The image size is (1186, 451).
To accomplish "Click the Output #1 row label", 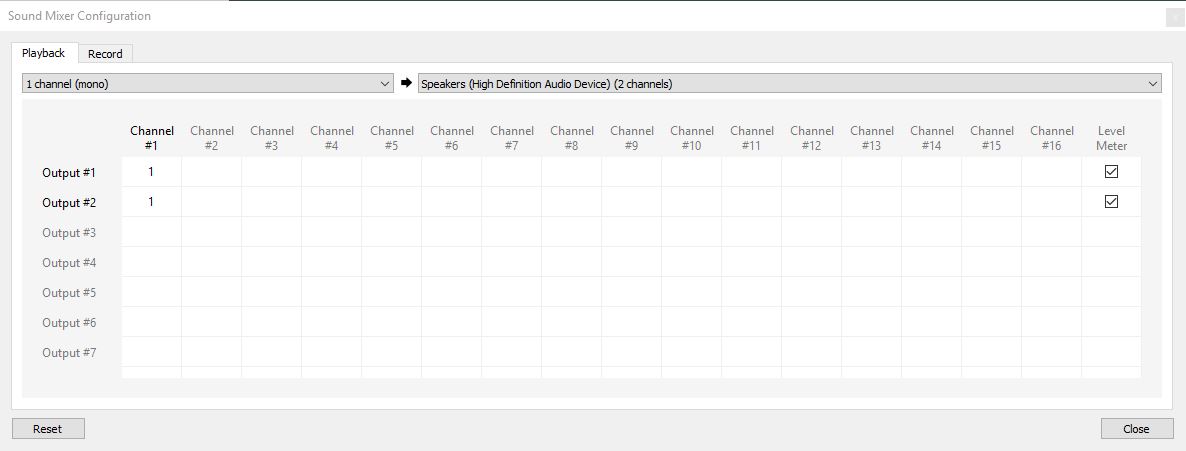I will (69, 173).
